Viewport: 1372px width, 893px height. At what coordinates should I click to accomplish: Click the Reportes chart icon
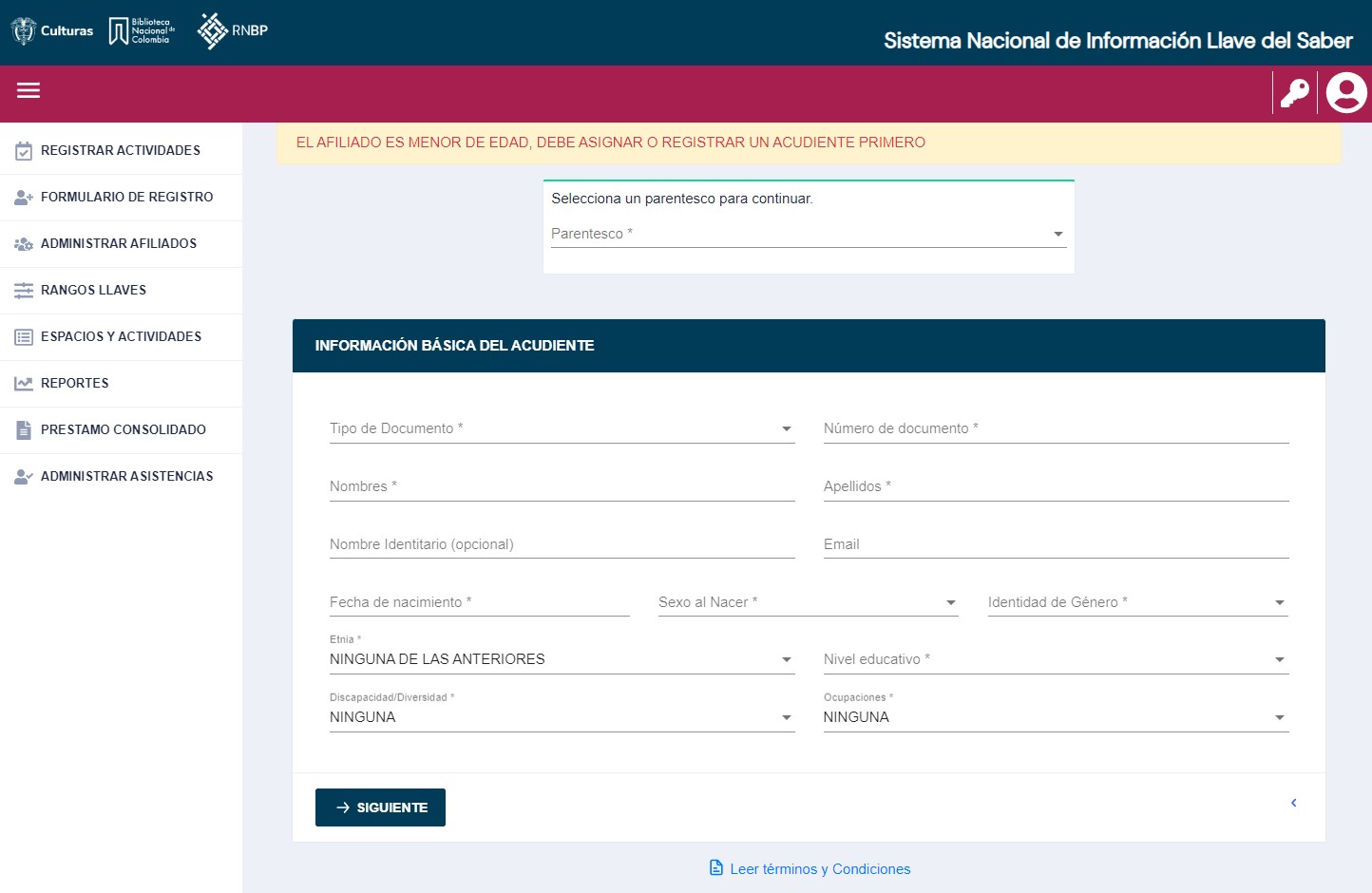pos(24,384)
